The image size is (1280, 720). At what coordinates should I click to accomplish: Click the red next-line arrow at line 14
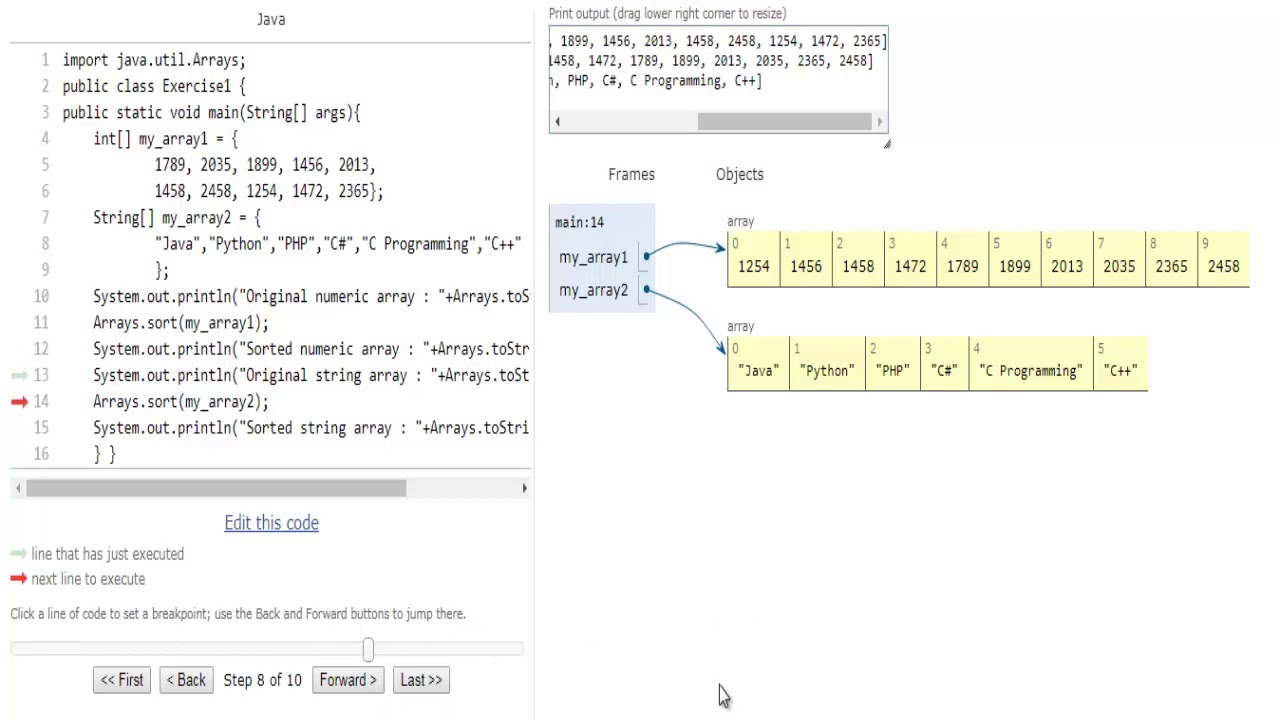click(19, 402)
